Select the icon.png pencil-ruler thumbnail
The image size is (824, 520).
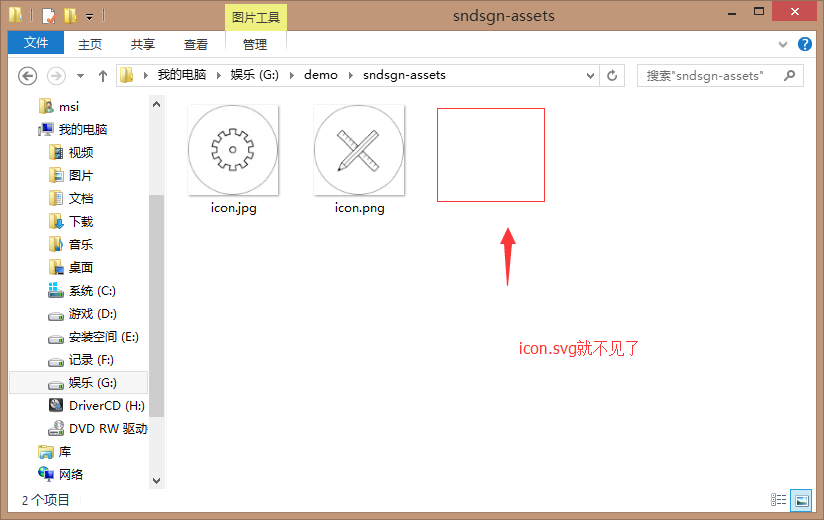coord(359,150)
